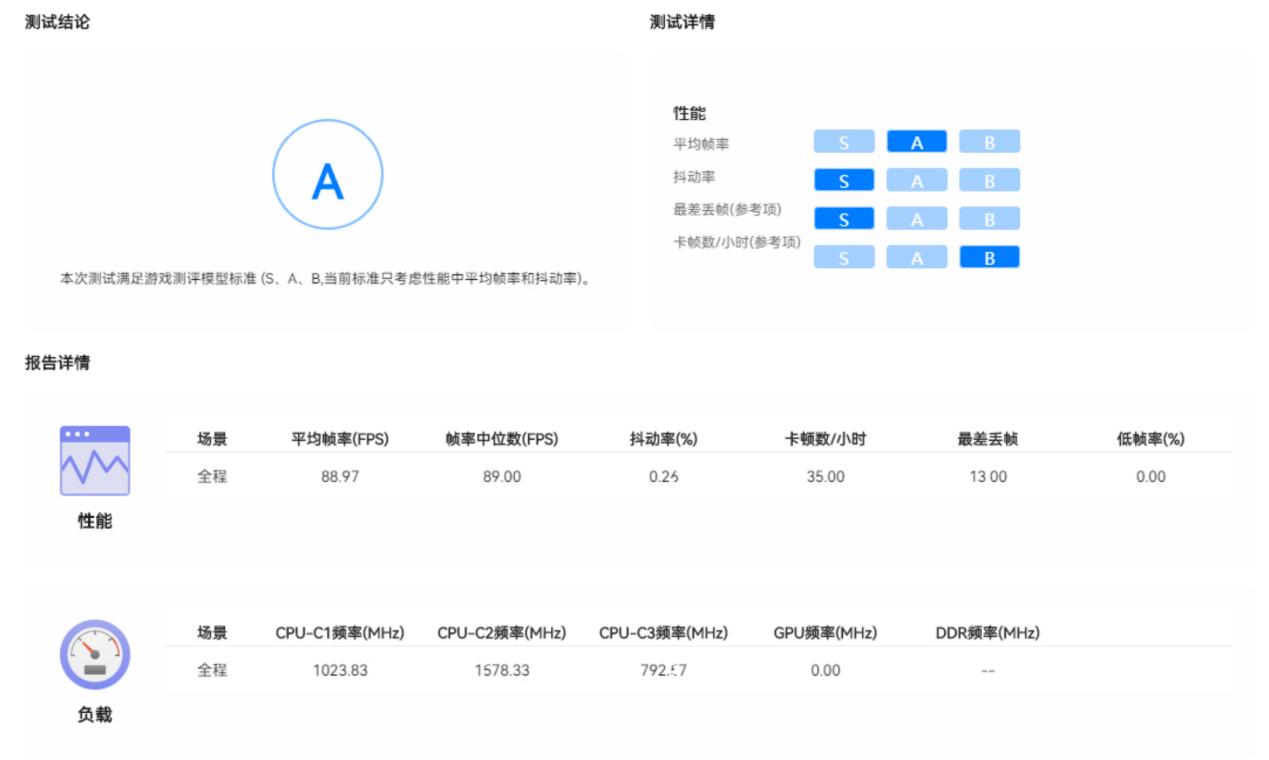This screenshot has height=760, width=1269.
Task: Click the GPU频率(MHz) column header
Action: tap(825, 633)
